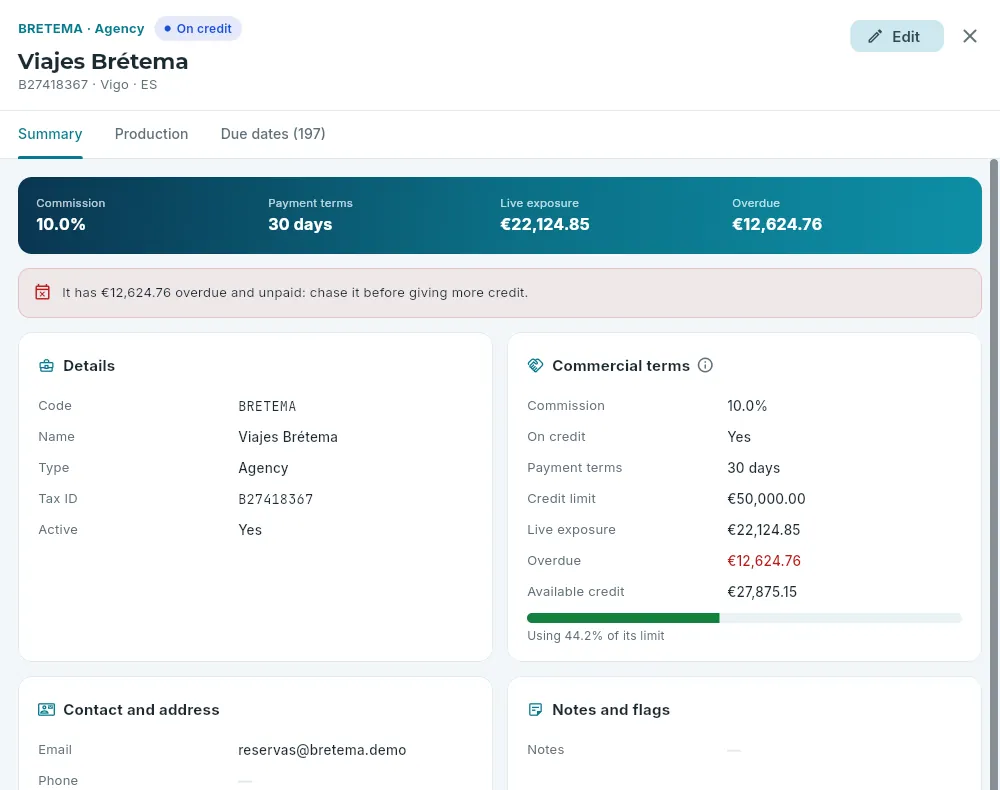This screenshot has height=790, width=1000.
Task: Click the Type value Agency
Action: pyautogui.click(x=263, y=468)
